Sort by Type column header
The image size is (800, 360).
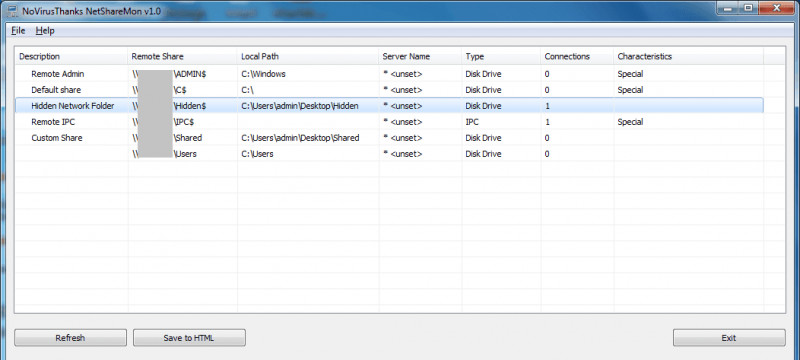(x=501, y=57)
